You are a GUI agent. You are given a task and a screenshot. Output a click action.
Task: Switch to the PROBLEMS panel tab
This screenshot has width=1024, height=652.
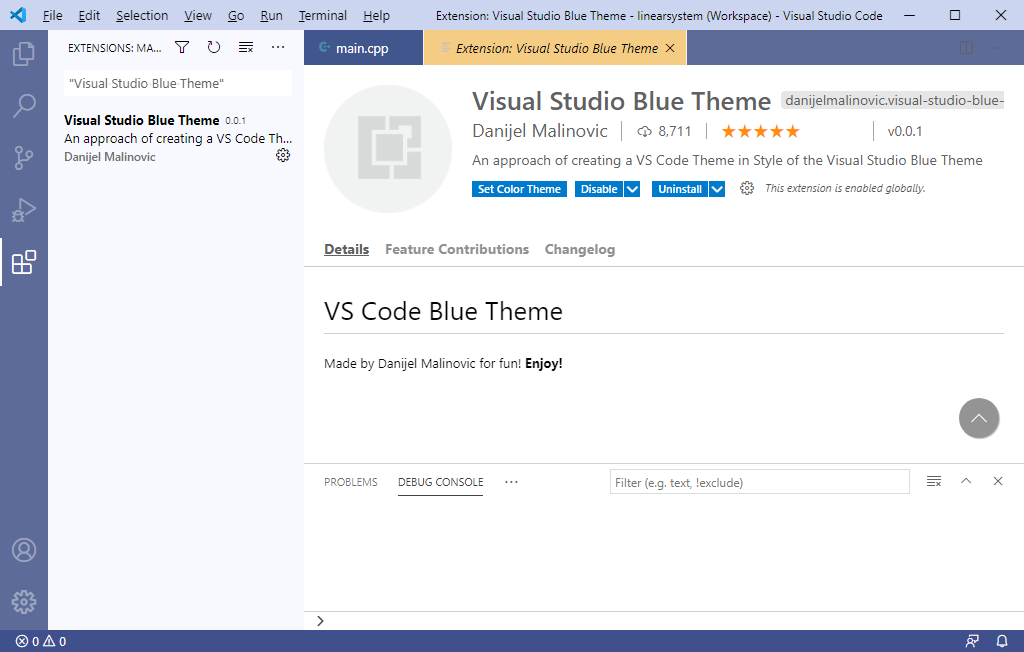click(x=351, y=482)
